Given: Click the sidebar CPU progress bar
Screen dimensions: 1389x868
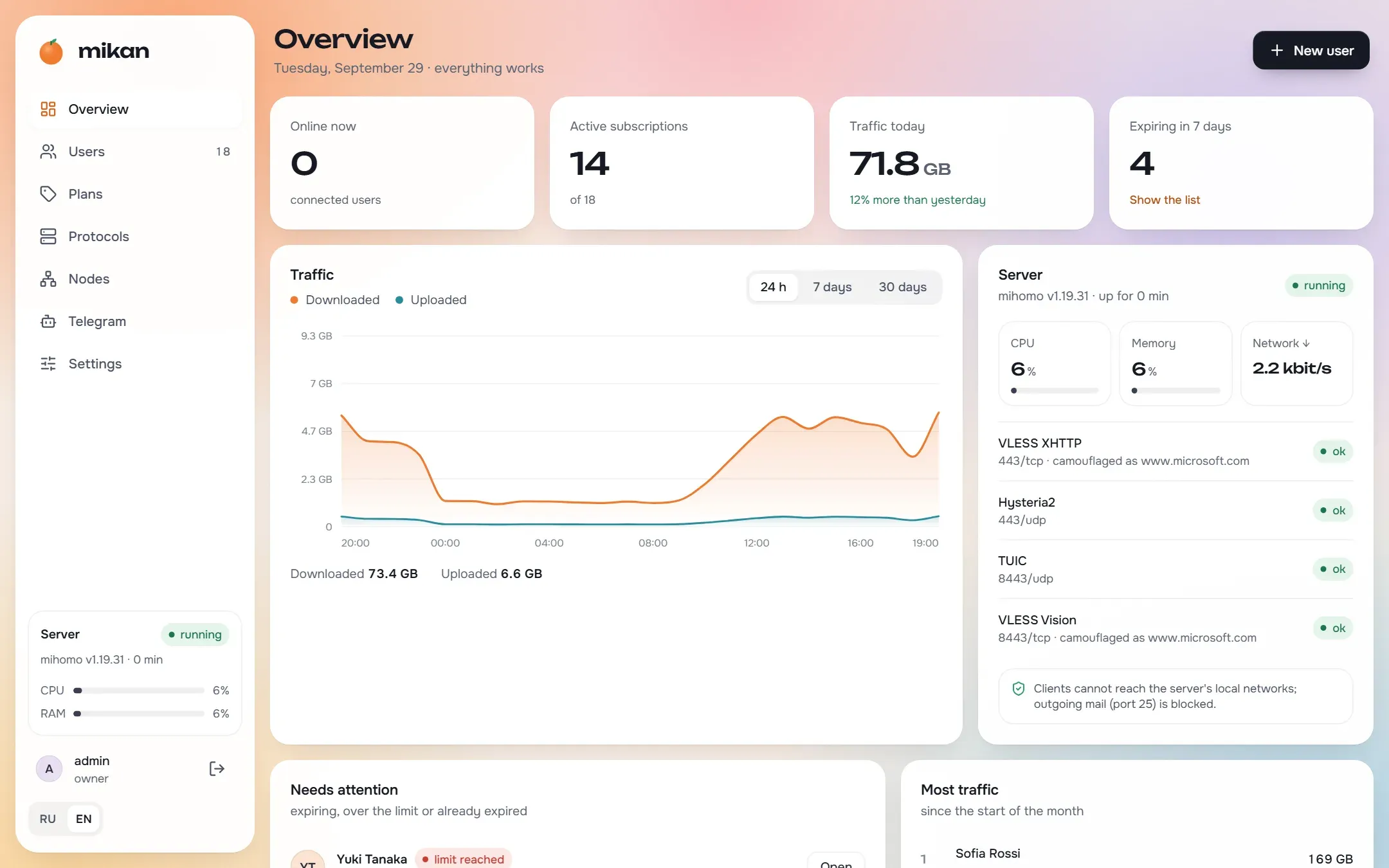Looking at the screenshot, I should click(139, 691).
